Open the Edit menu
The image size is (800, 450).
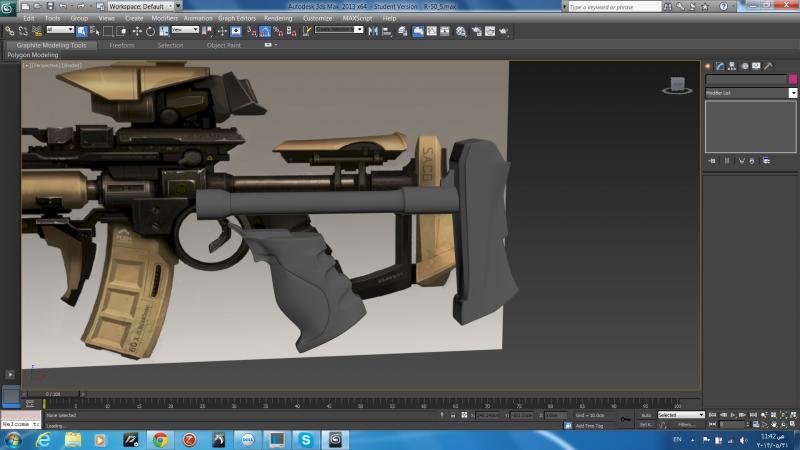pyautogui.click(x=29, y=18)
